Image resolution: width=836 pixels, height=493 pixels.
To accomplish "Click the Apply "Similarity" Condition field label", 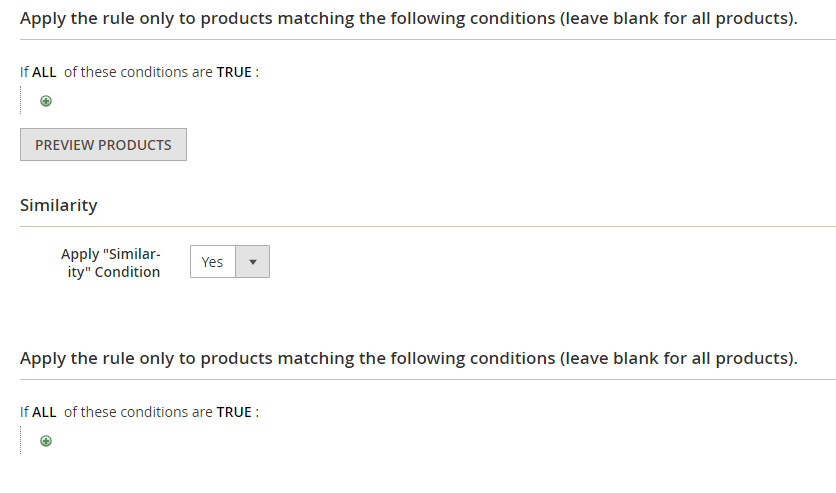I will pos(110,263).
